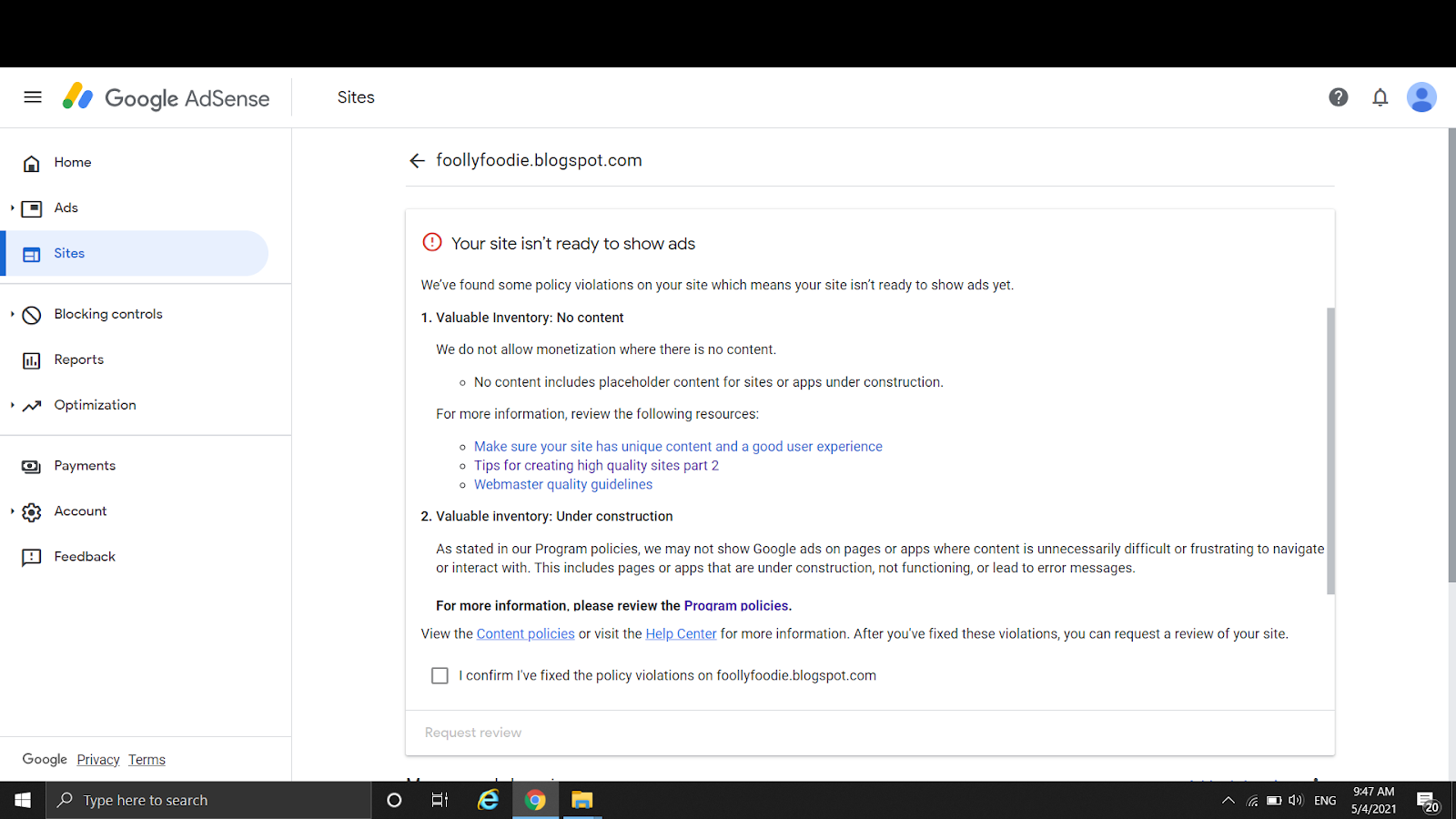Click the red warning alert icon
Screen dimensions: 1456x819
pyautogui.click(x=432, y=242)
